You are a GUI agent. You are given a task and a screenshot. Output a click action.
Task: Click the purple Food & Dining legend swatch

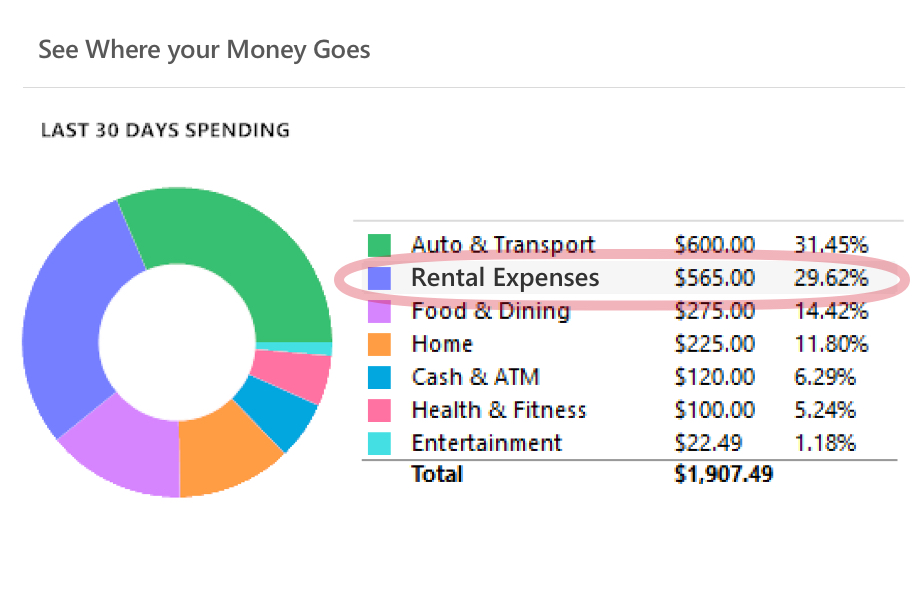379,311
